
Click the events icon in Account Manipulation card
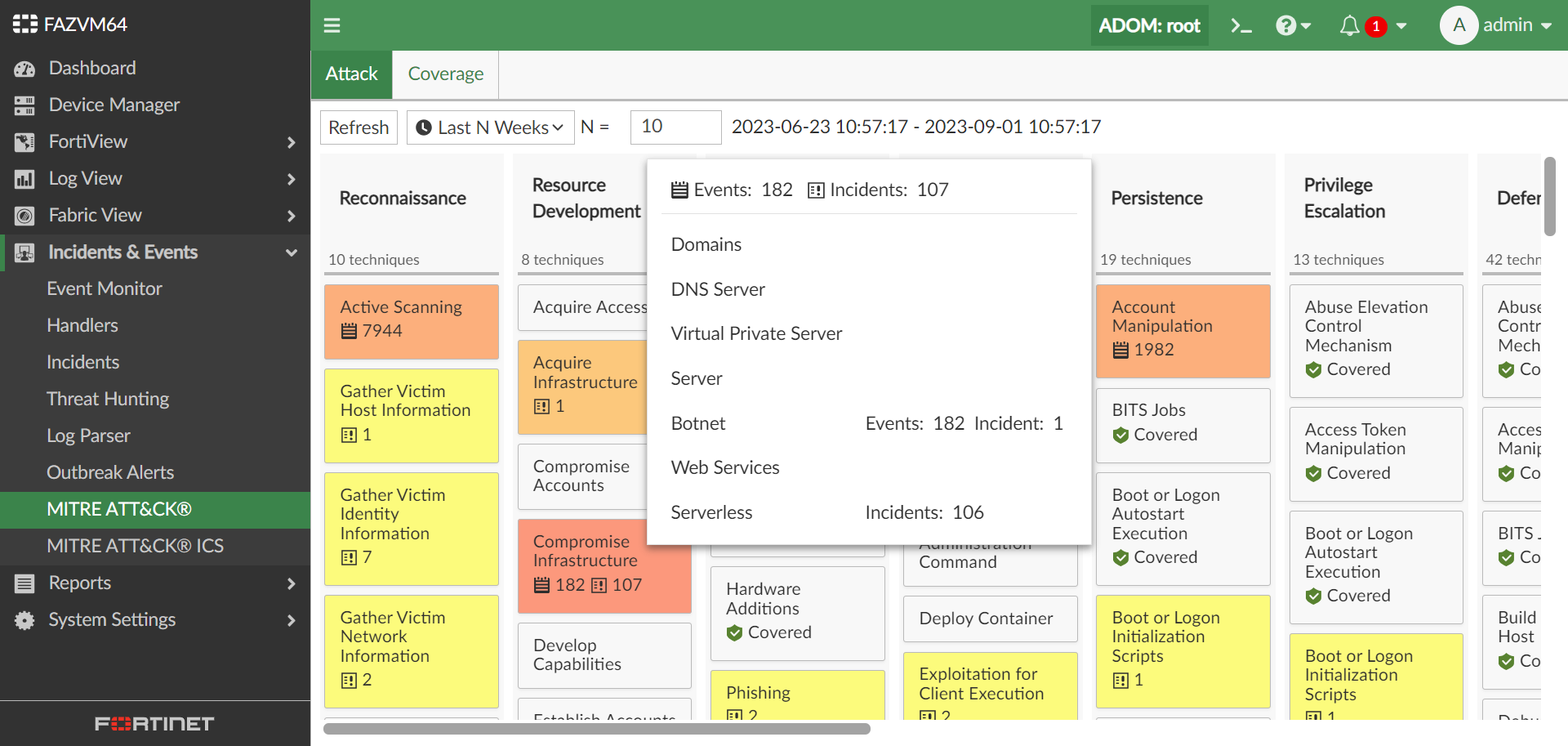click(x=1120, y=351)
